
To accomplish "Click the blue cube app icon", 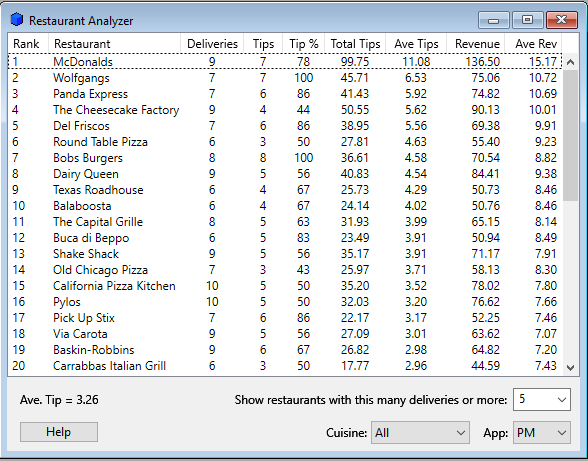I will 17,20.
